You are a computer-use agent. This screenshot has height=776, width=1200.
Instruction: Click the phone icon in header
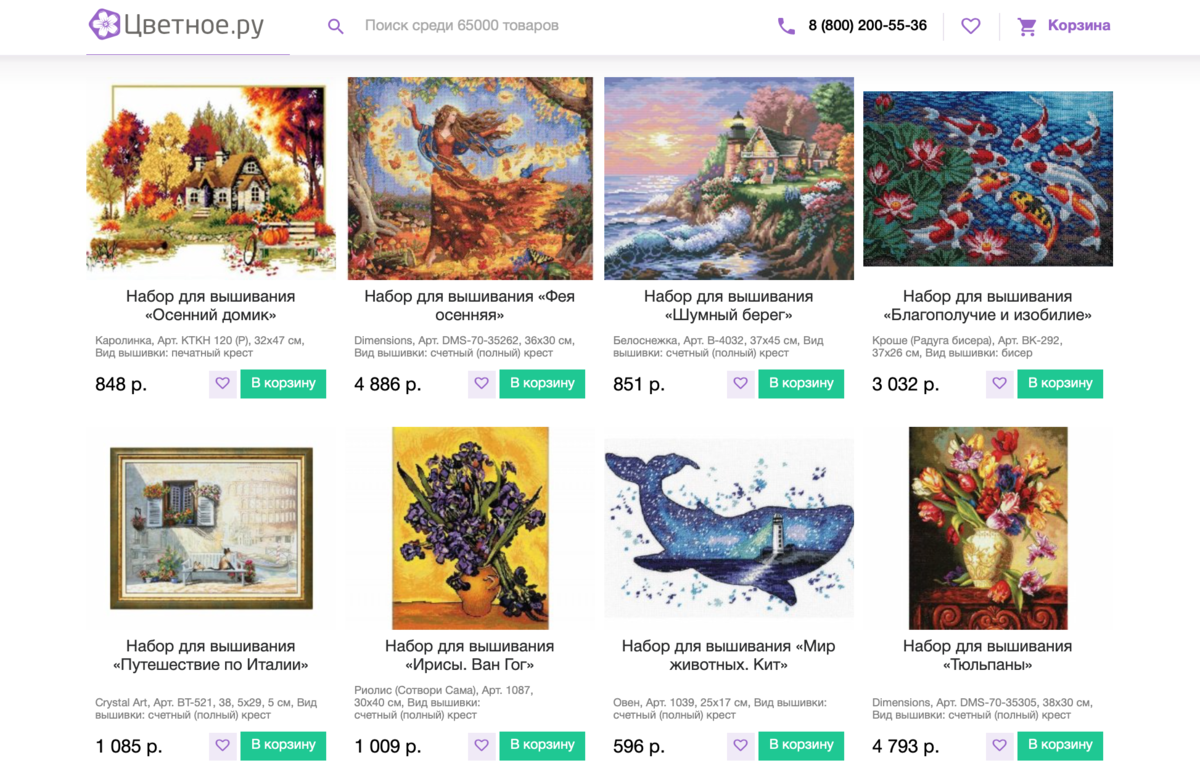tap(786, 26)
